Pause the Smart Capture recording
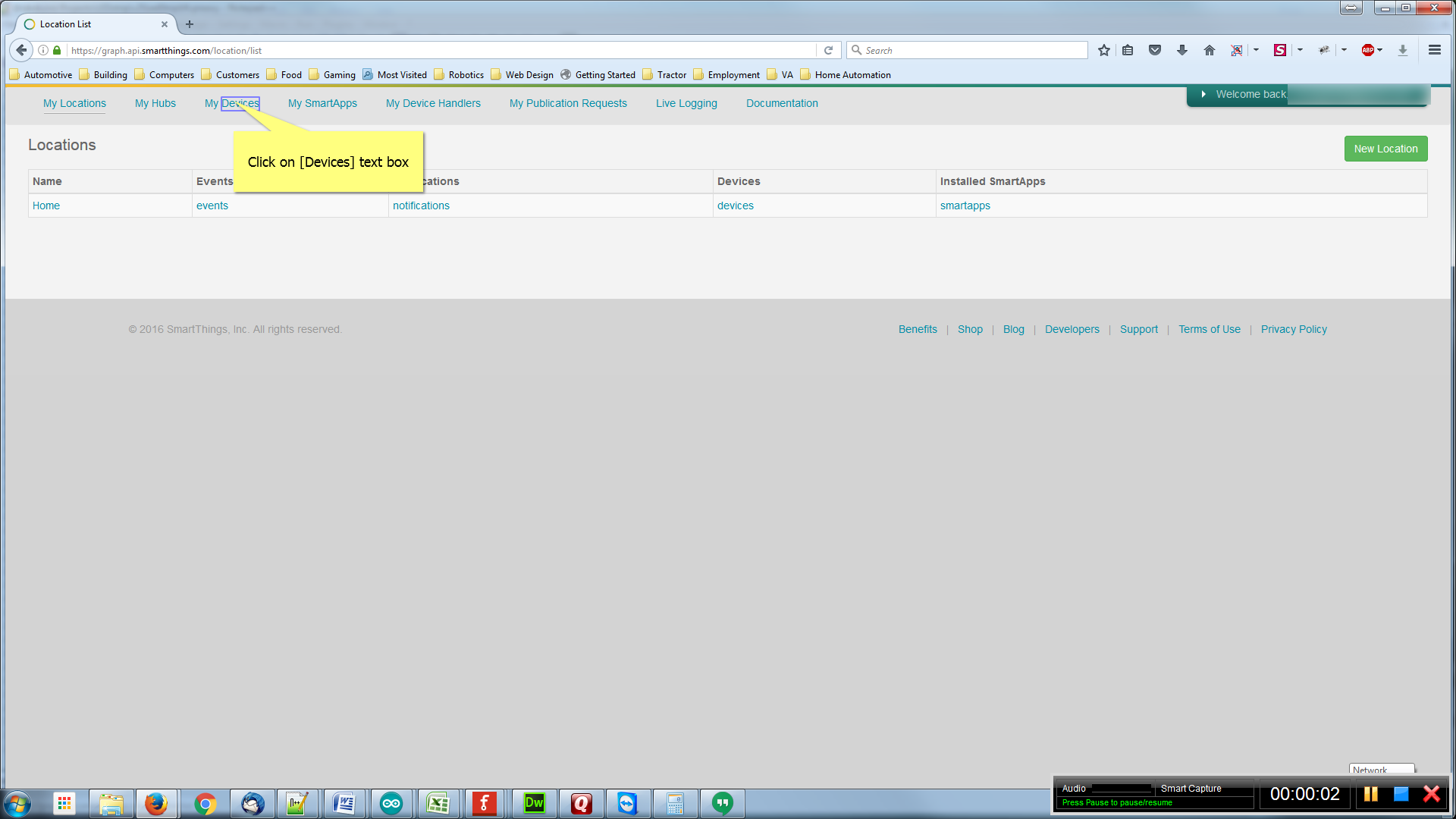 (x=1370, y=794)
